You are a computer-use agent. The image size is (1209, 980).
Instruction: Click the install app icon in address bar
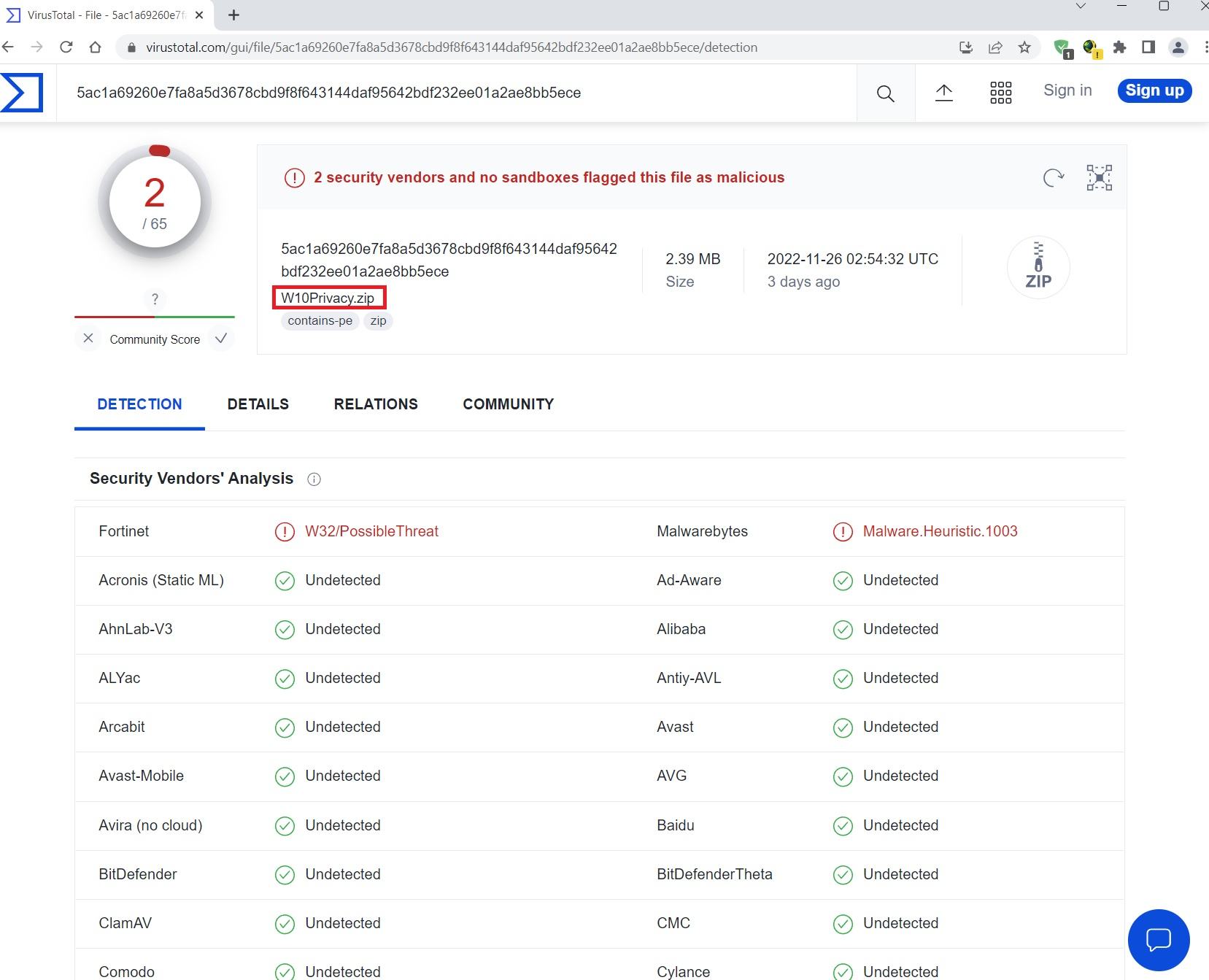(966, 47)
